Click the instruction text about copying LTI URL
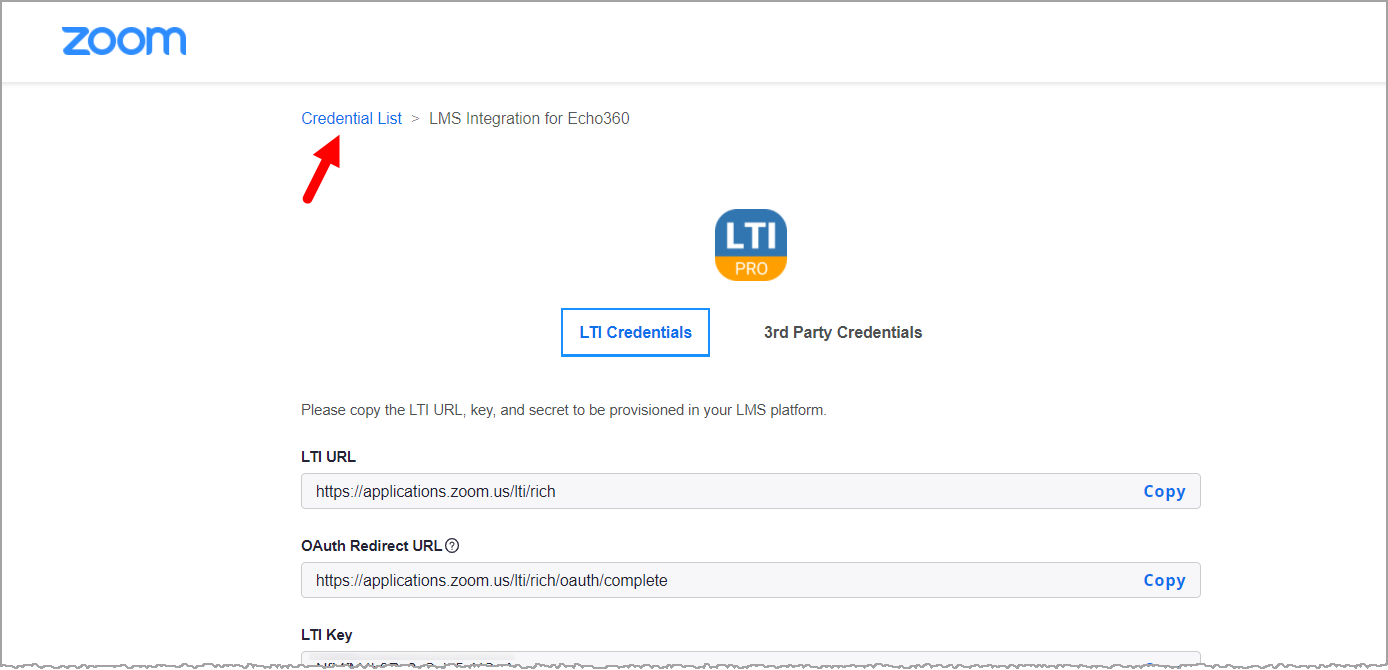Image resolution: width=1388 pixels, height=670 pixels. [563, 410]
